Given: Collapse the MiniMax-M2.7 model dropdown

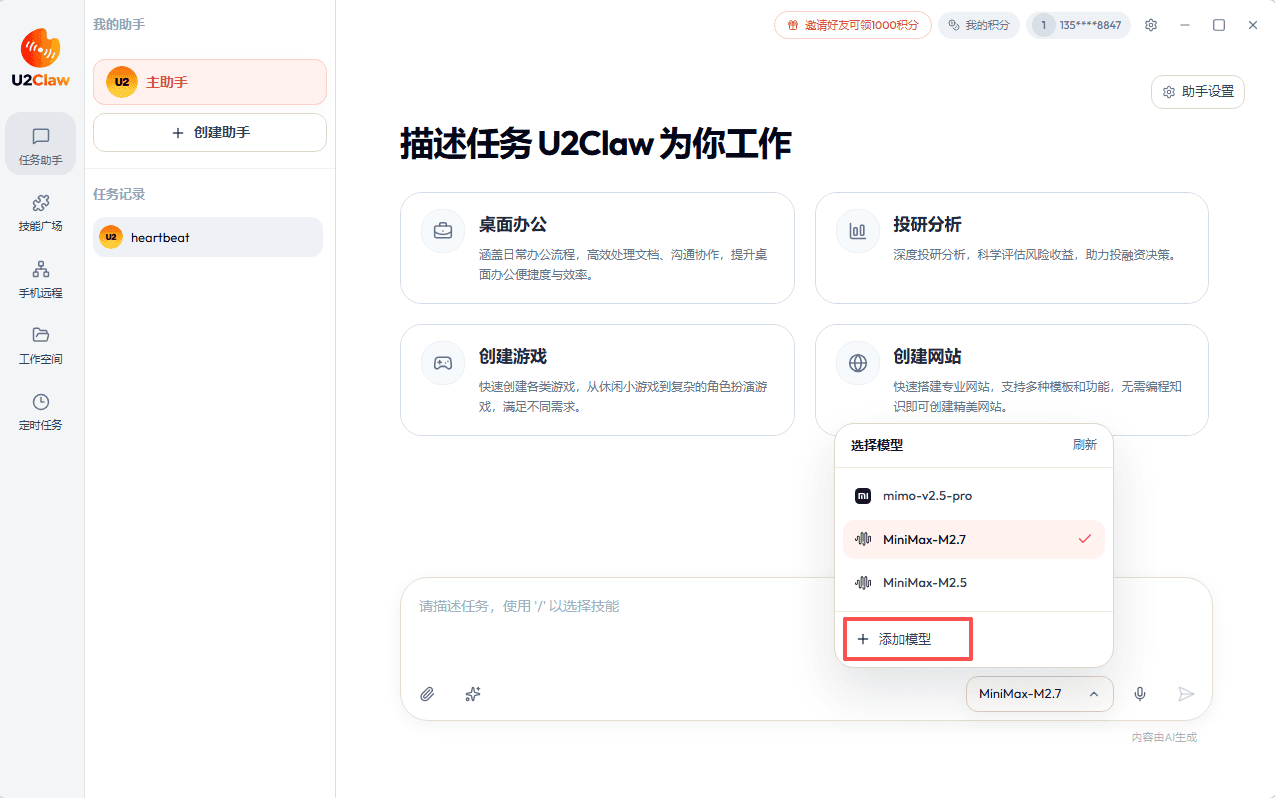Looking at the screenshot, I should [1040, 694].
